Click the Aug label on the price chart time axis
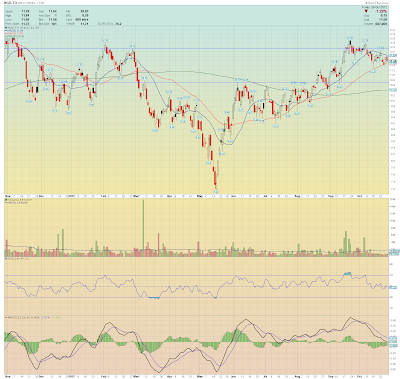Image resolution: width=400 pixels, height=379 pixels. [x=298, y=196]
